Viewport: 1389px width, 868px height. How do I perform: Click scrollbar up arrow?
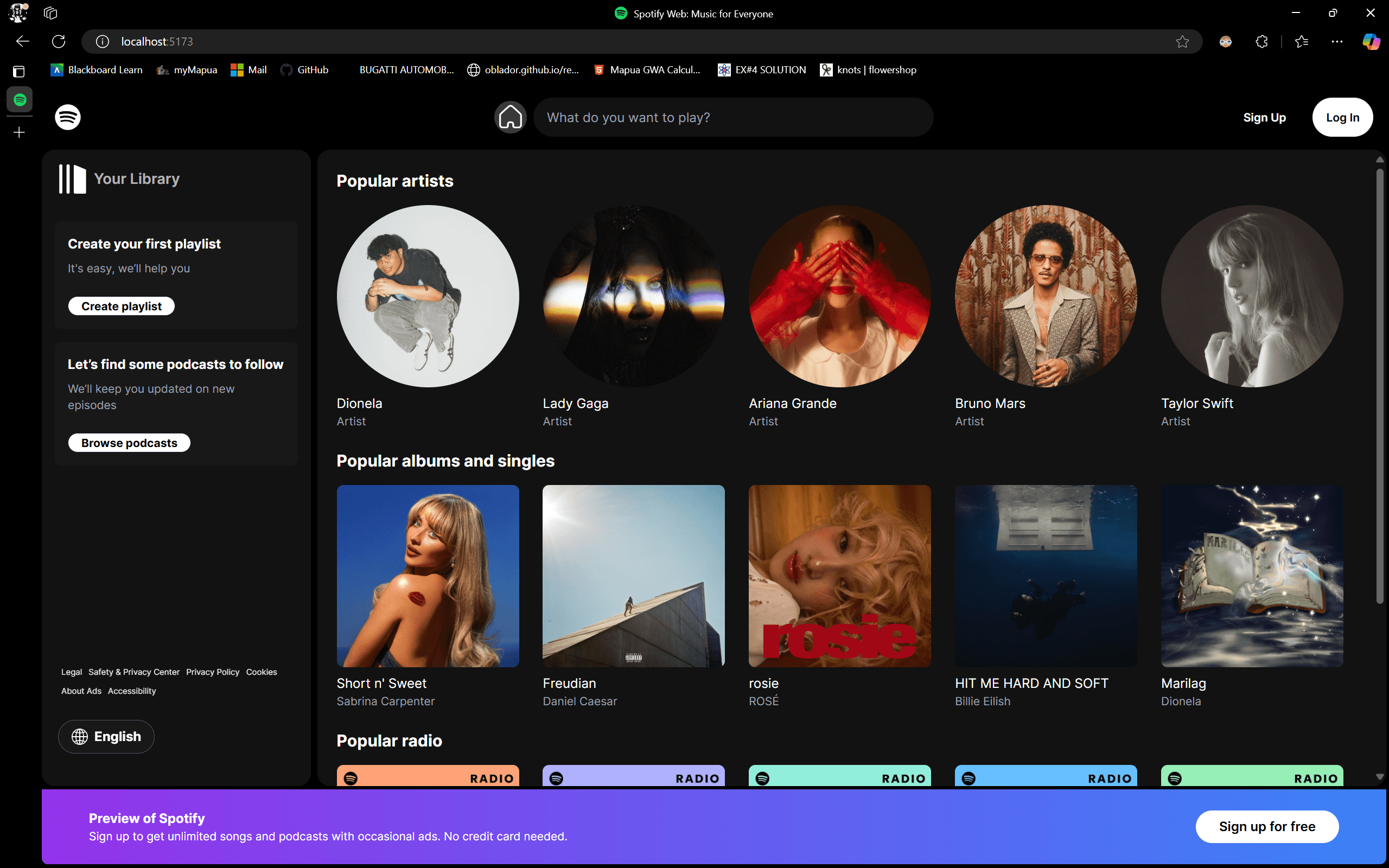coord(1380,159)
